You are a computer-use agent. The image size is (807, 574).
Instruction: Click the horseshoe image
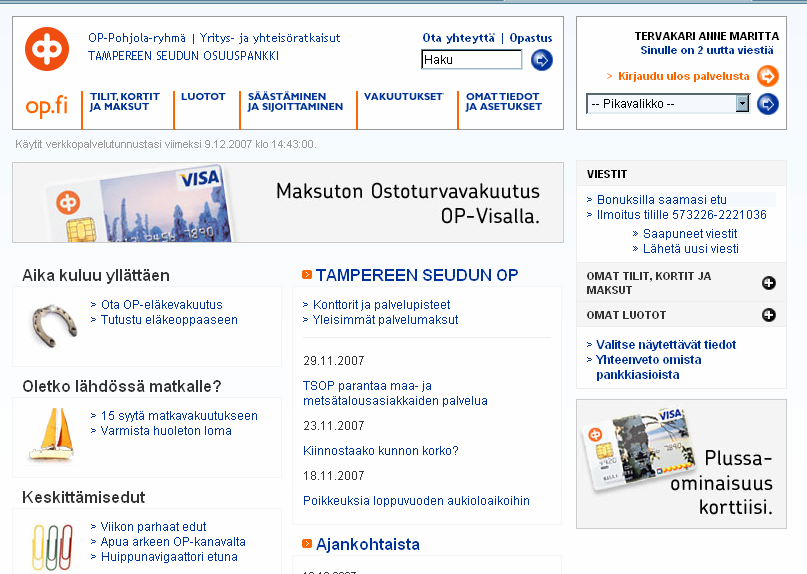[55, 325]
